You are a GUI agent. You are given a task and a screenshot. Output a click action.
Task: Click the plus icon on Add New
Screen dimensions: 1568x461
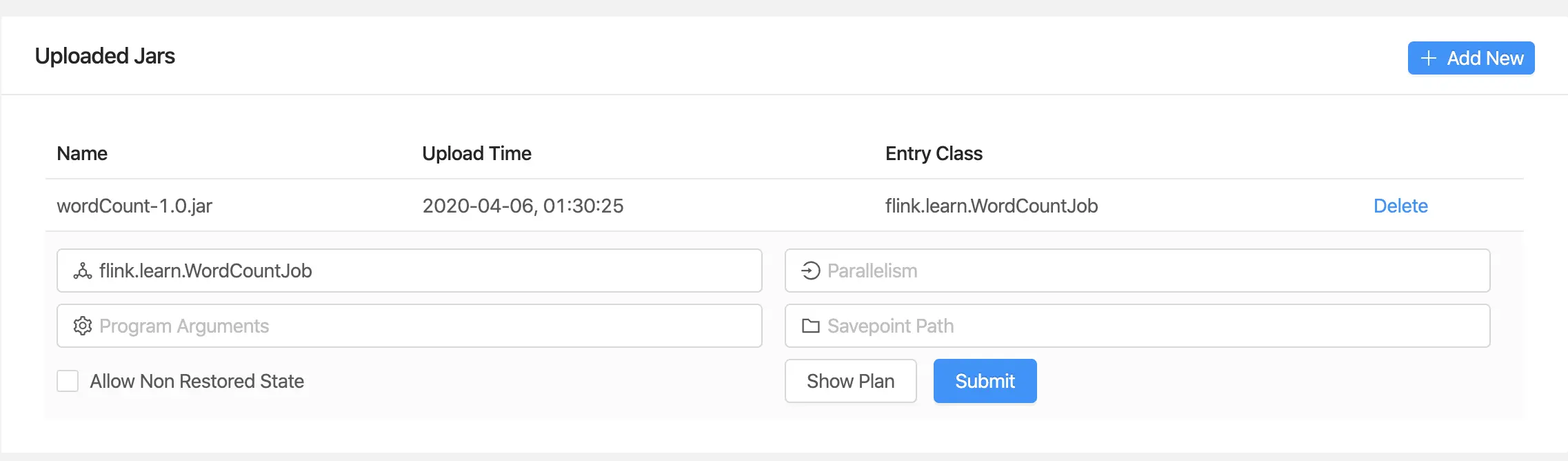tap(1429, 58)
